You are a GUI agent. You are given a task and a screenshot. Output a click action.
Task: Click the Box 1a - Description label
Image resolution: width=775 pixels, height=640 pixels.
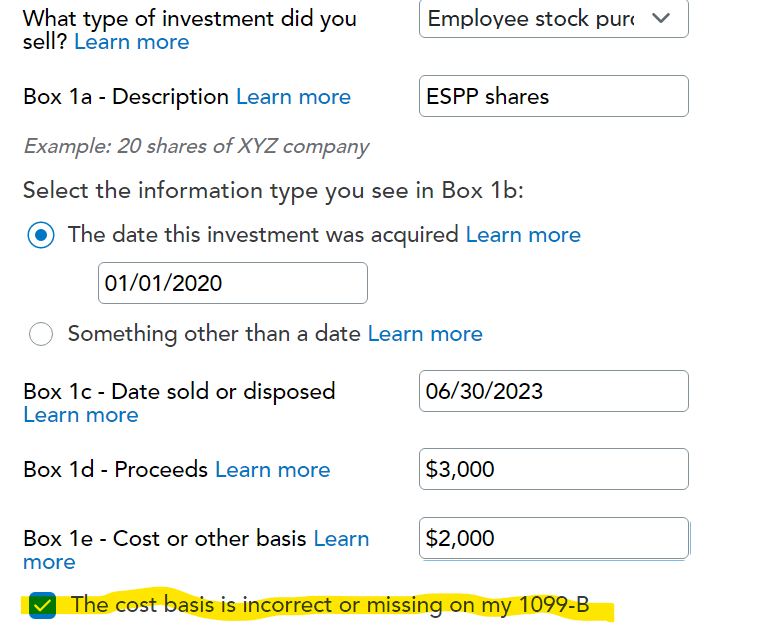click(126, 97)
